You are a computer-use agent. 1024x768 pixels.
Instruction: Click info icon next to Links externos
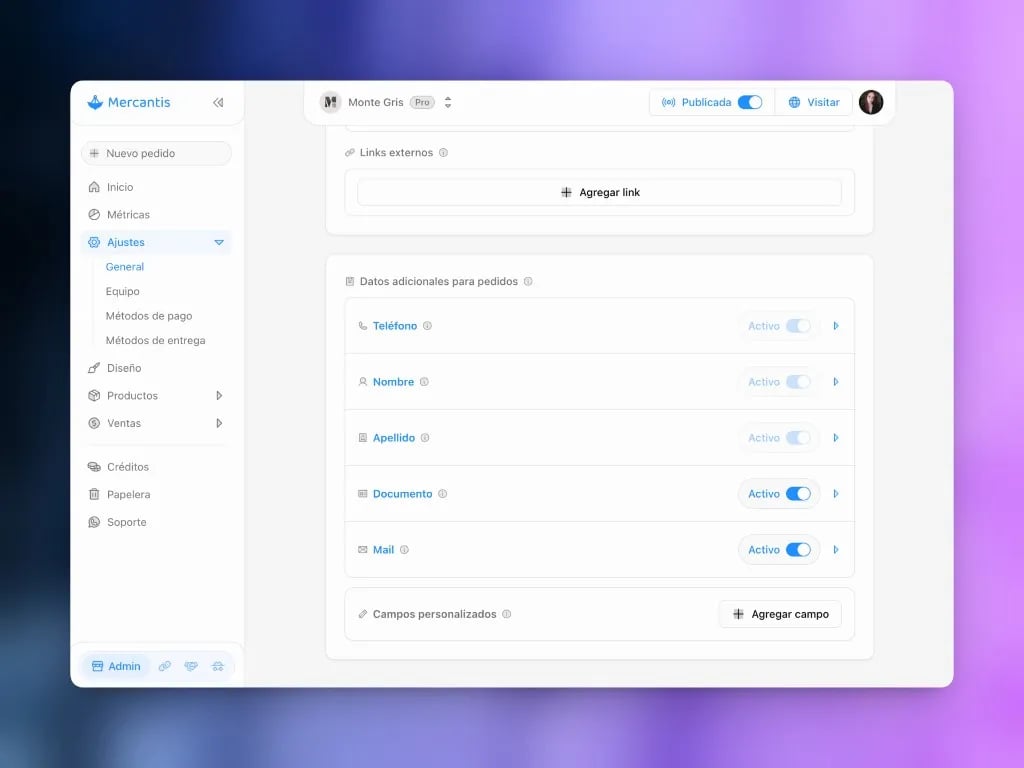pyautogui.click(x=443, y=153)
